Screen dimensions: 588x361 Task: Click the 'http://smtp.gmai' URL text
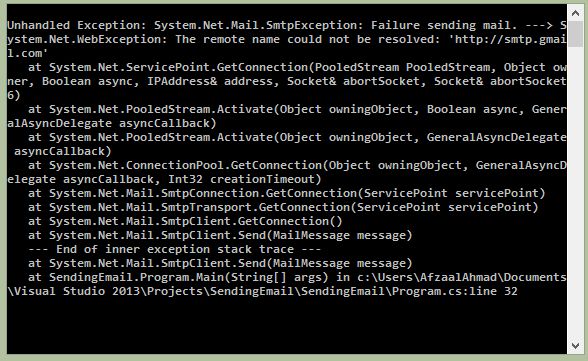(510, 39)
